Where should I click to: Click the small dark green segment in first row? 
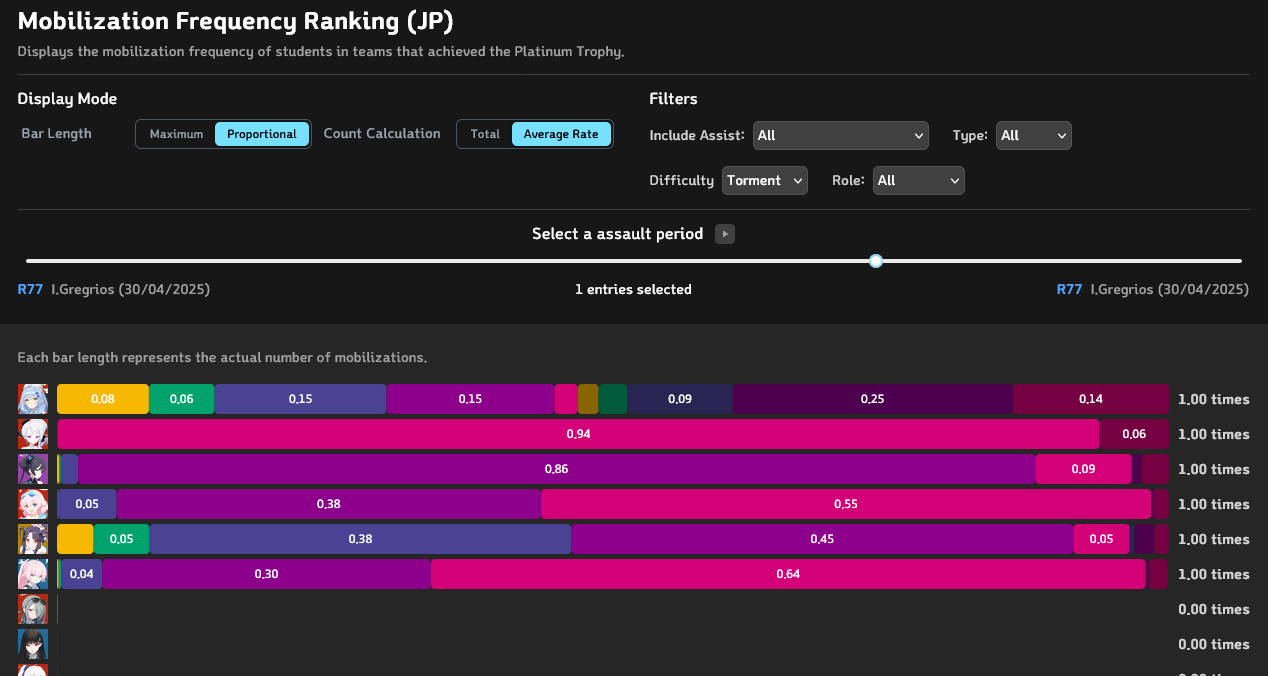613,399
